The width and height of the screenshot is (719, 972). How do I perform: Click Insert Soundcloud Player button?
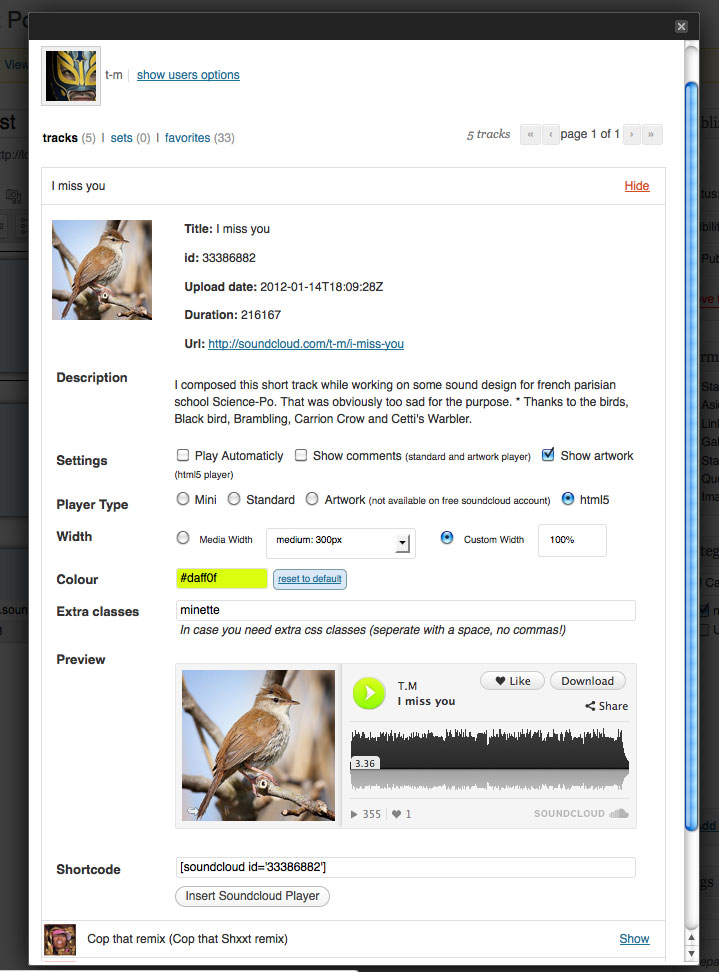point(252,896)
